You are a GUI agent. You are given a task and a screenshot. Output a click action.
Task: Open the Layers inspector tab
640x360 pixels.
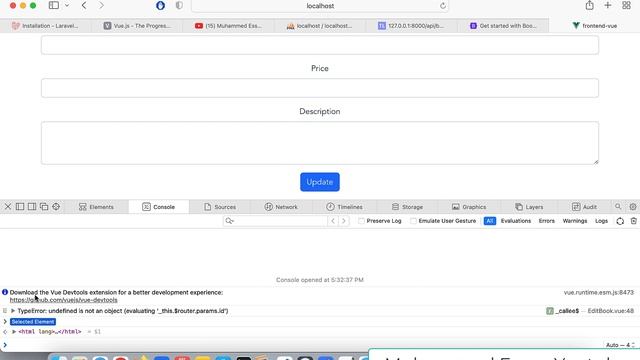(x=529, y=207)
